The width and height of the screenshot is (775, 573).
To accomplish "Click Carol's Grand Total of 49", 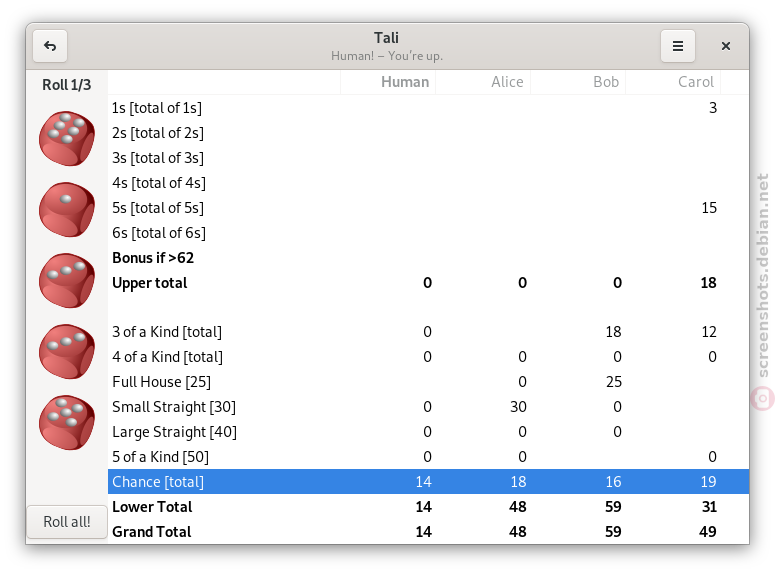I will (708, 531).
